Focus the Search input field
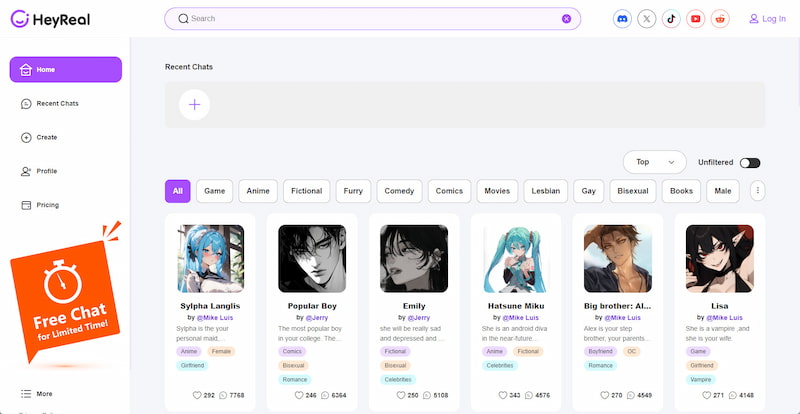The height and width of the screenshot is (414, 800). point(370,19)
